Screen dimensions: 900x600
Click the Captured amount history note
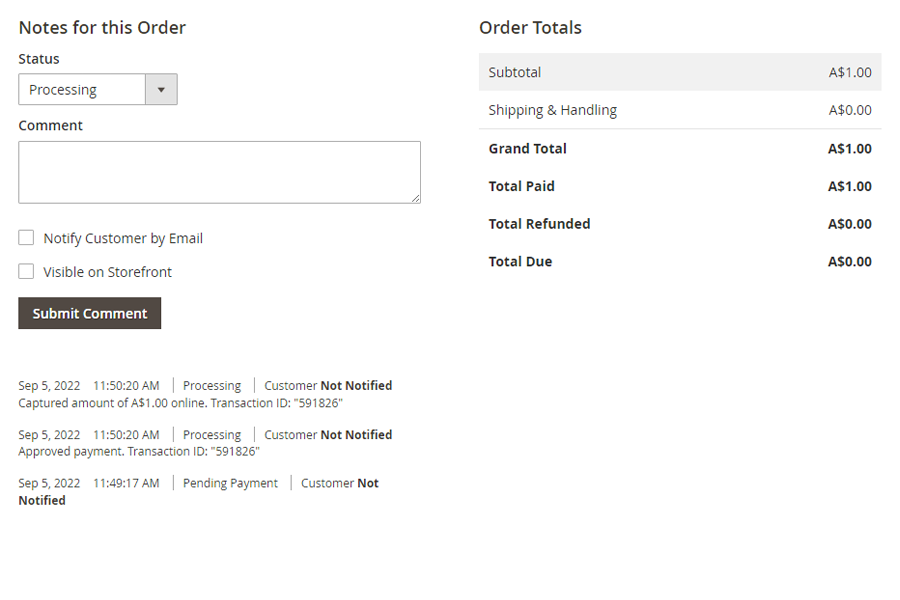(x=181, y=403)
